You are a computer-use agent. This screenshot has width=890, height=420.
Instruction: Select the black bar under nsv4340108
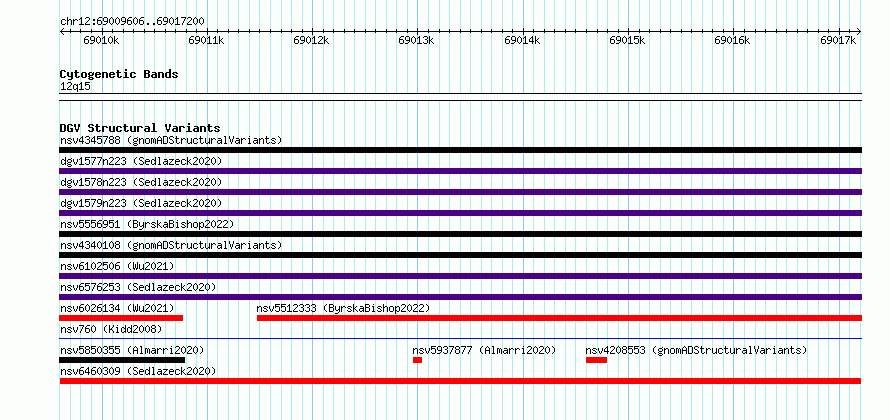click(461, 255)
